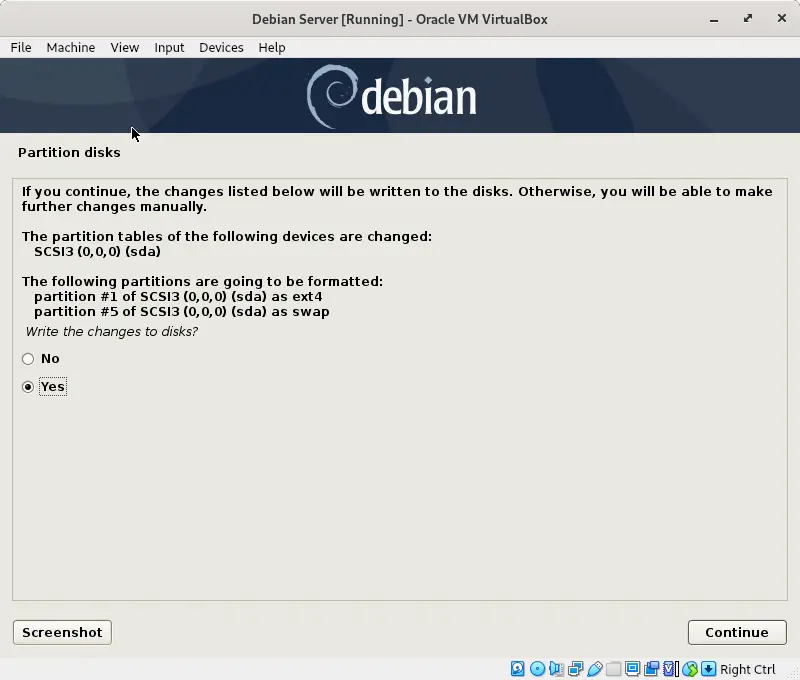This screenshot has height=680, width=800.
Task: Maximize the VirtualBox window
Action: (748, 19)
